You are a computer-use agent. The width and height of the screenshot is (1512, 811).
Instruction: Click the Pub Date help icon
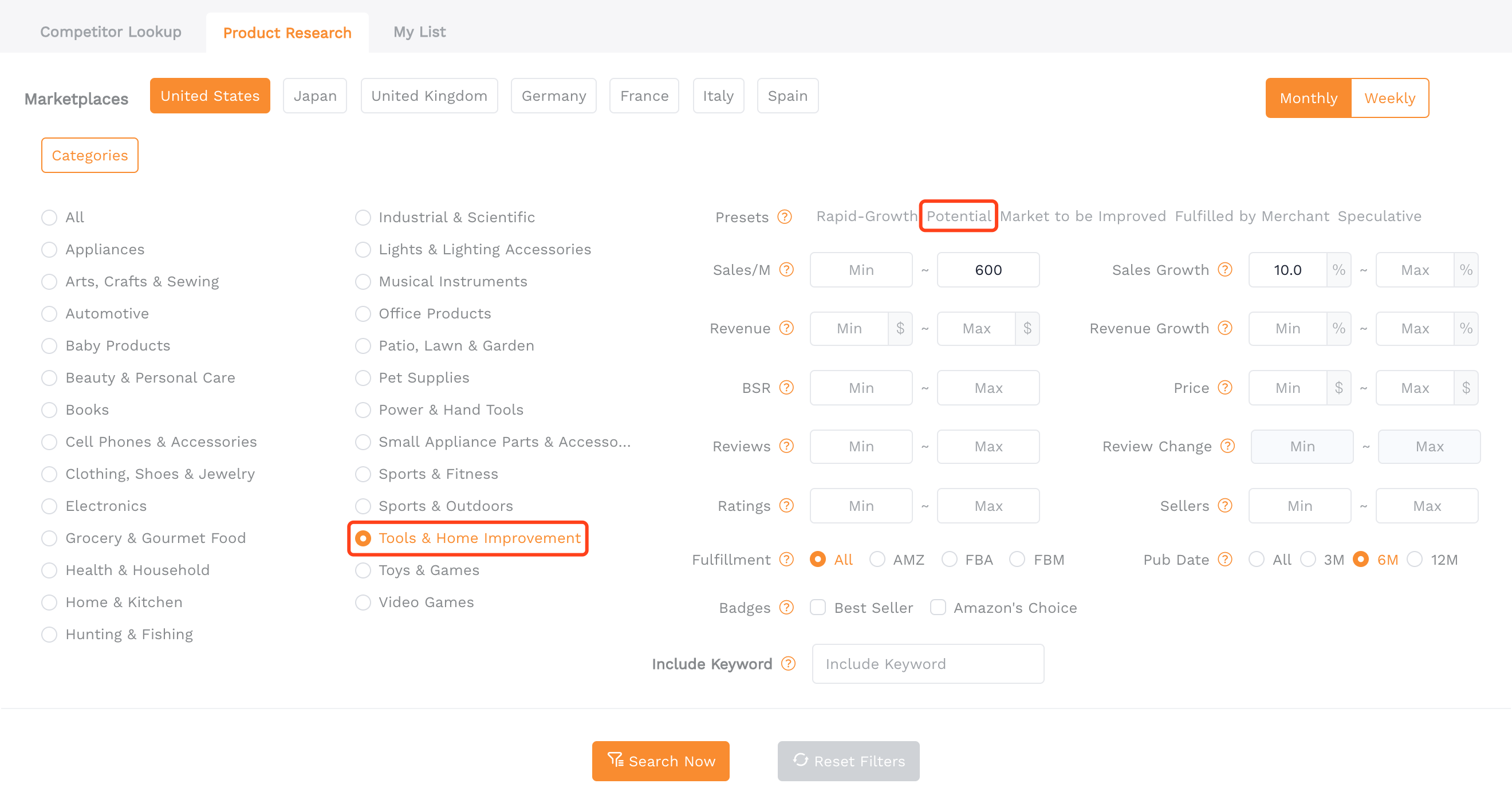(x=1225, y=560)
